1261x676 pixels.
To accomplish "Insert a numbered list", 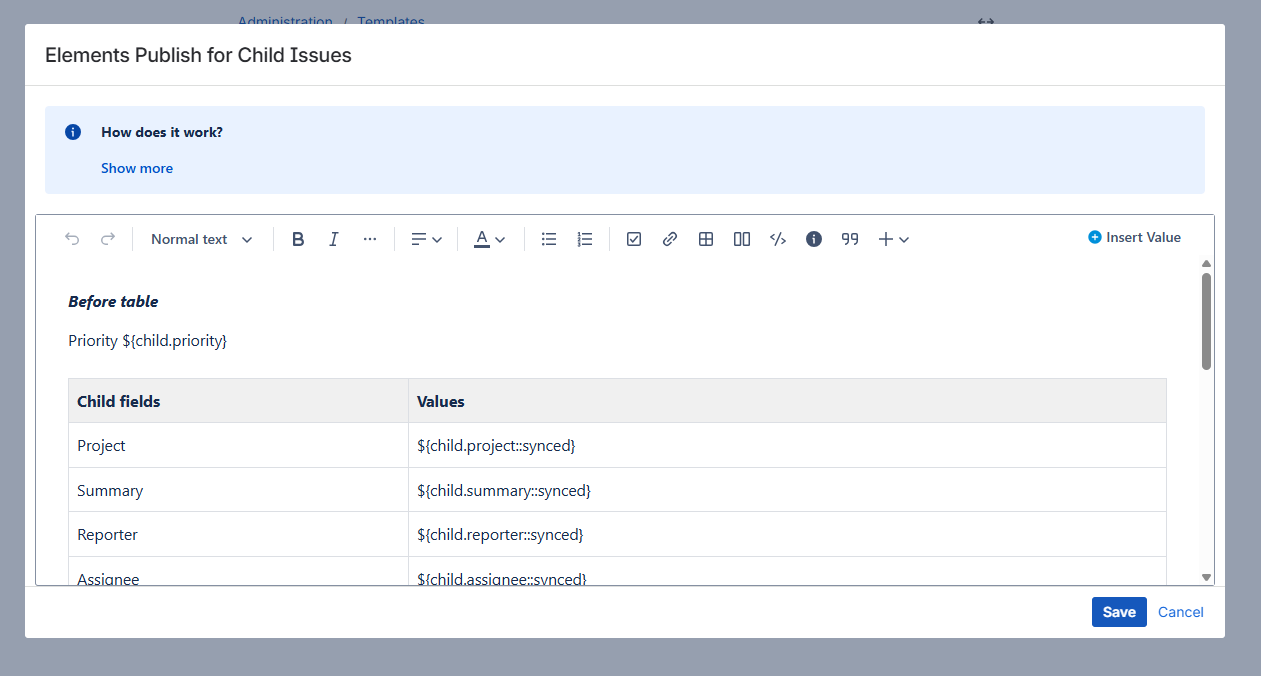I will click(x=585, y=239).
